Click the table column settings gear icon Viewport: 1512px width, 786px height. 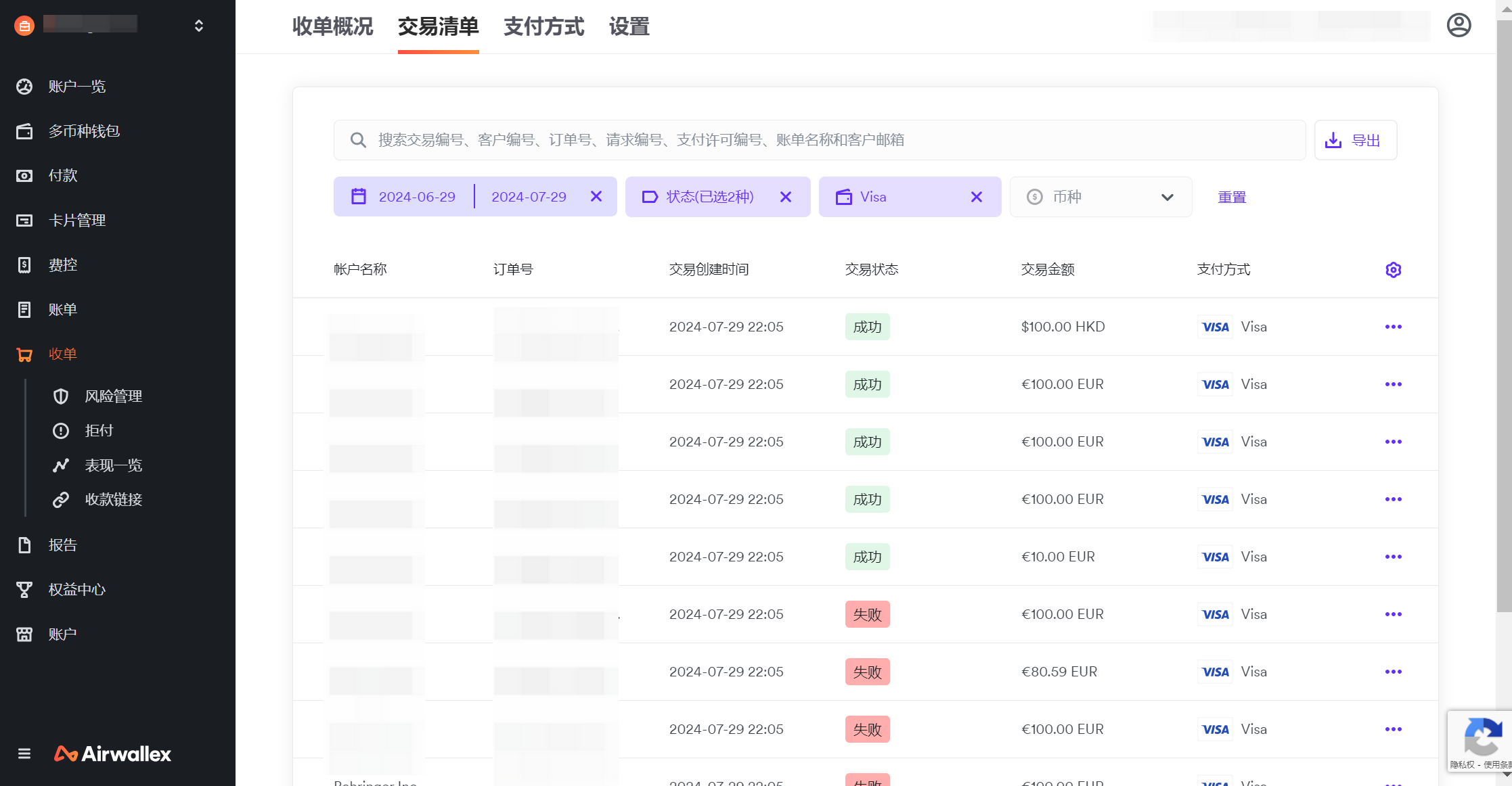[x=1393, y=270]
